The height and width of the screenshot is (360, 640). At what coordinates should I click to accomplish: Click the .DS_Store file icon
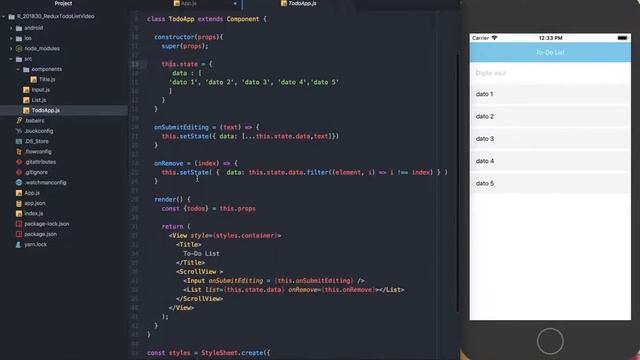coord(19,141)
